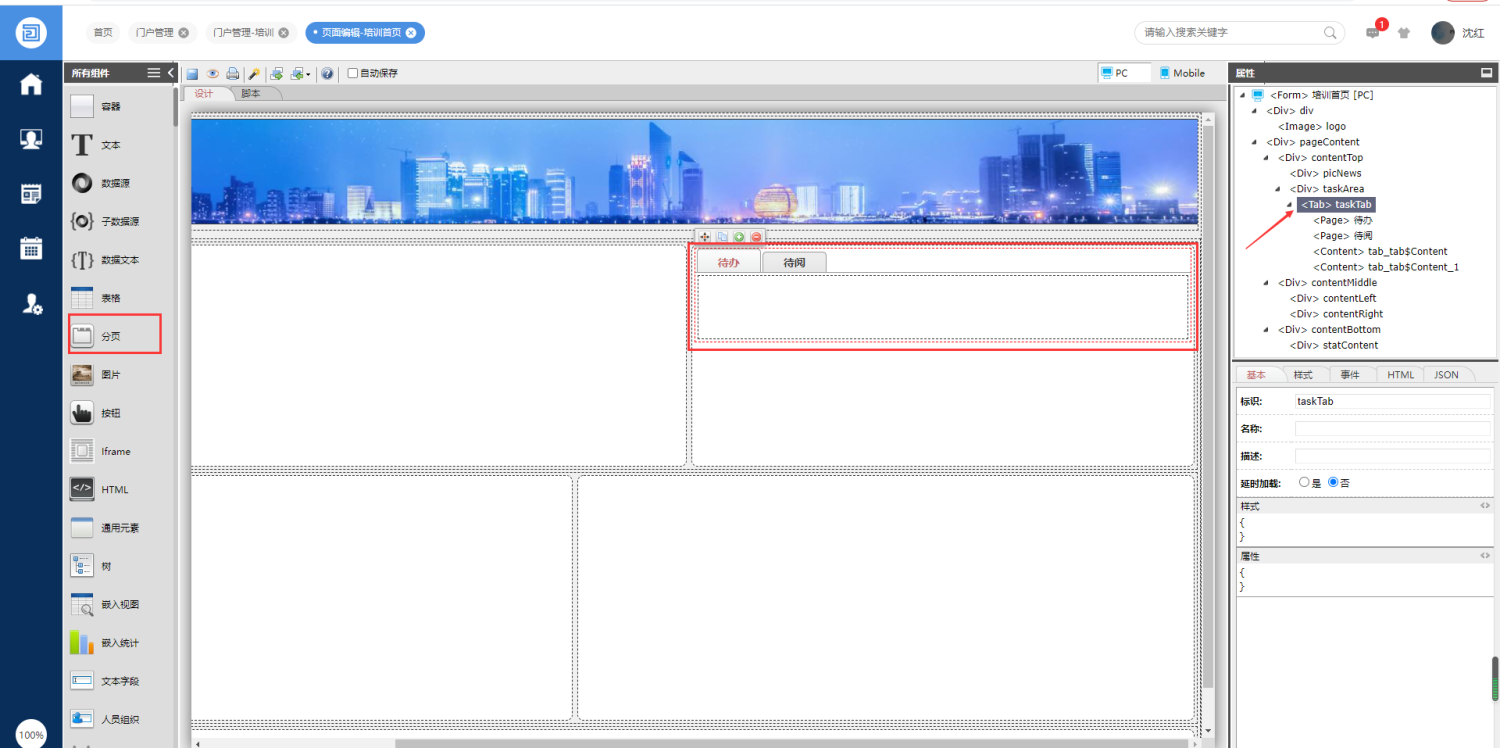Open the help question mark icon

tap(327, 73)
